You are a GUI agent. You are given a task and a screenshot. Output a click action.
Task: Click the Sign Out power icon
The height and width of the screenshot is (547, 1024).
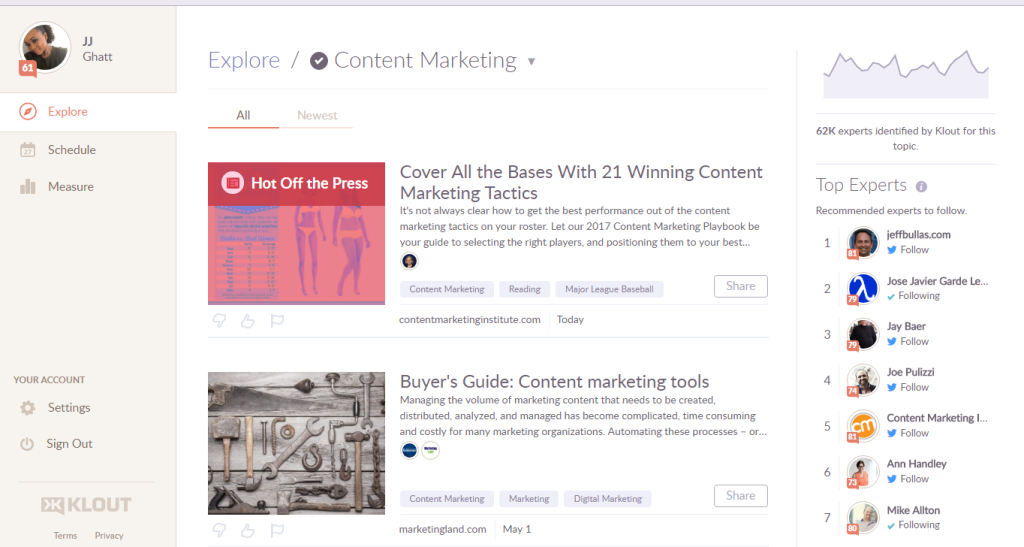(x=27, y=444)
